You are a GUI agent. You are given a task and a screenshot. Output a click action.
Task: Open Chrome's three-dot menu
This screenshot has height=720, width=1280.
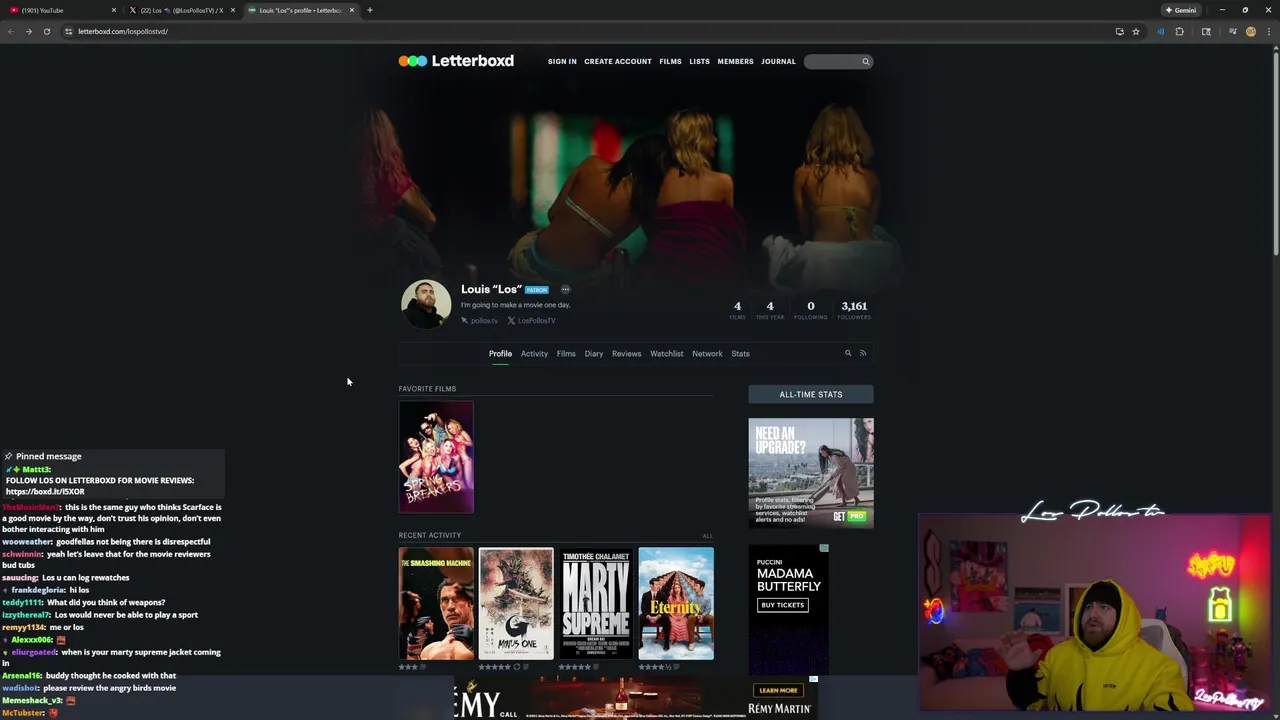1269,31
